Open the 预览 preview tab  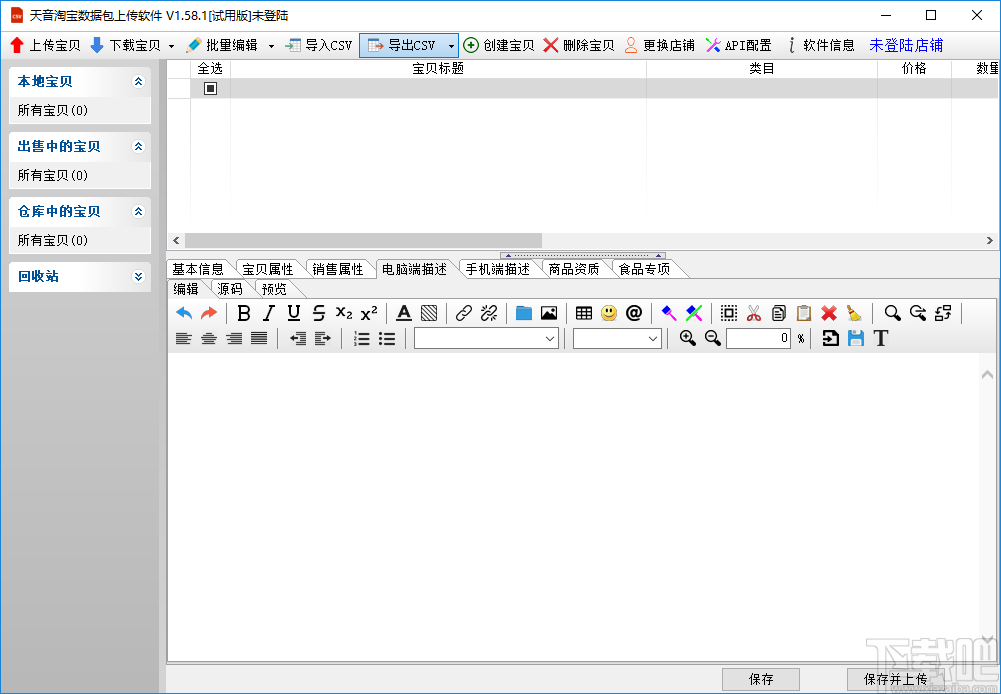click(x=275, y=289)
